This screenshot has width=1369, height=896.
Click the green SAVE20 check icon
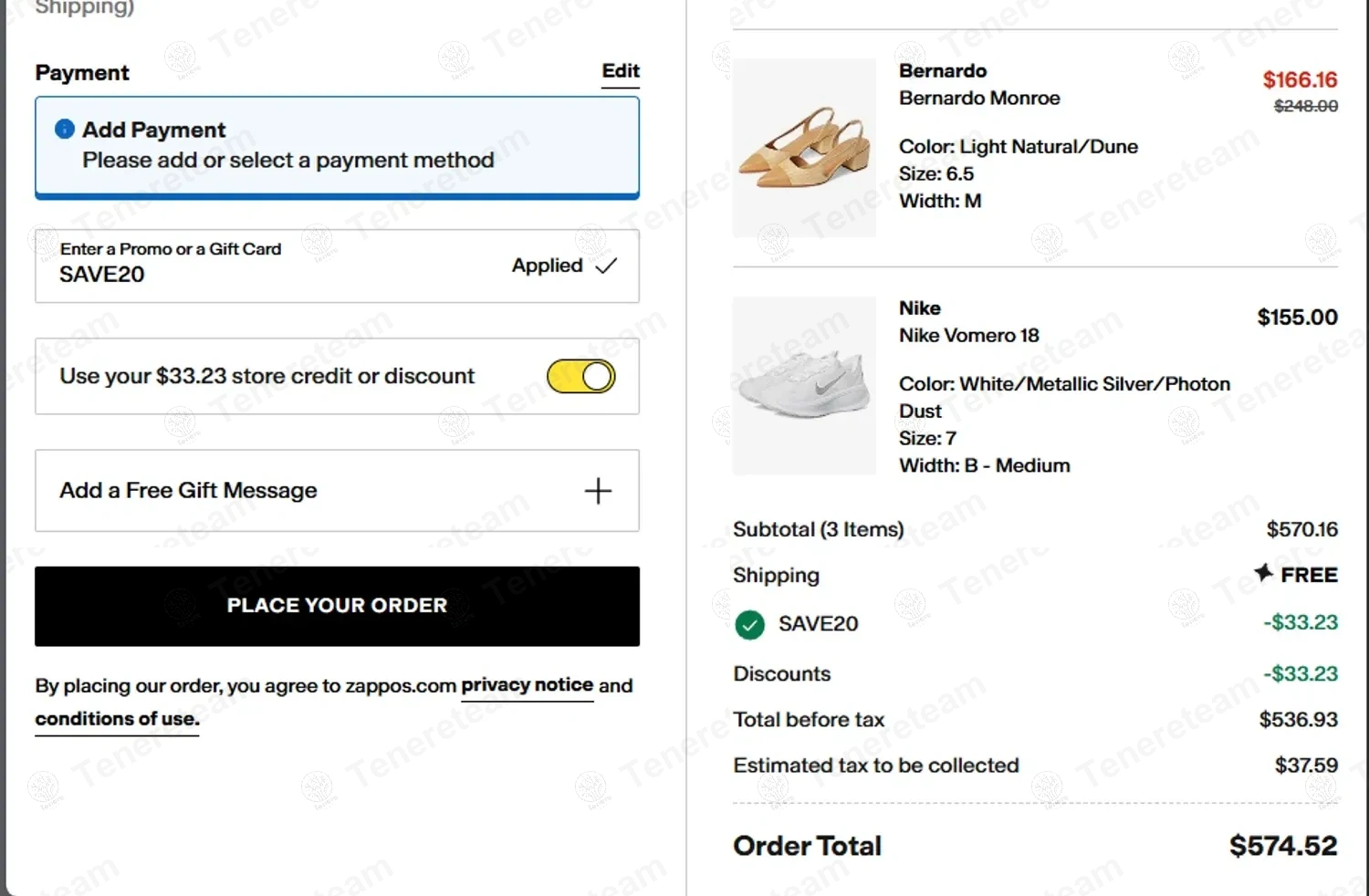(749, 625)
